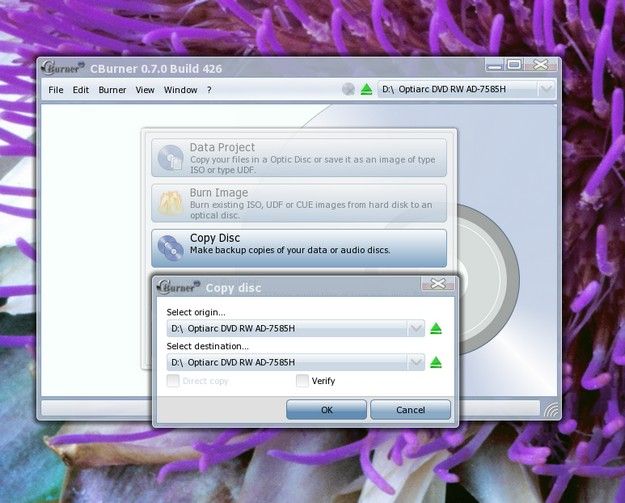
Task: Select the Data Project option
Action: click(x=299, y=158)
